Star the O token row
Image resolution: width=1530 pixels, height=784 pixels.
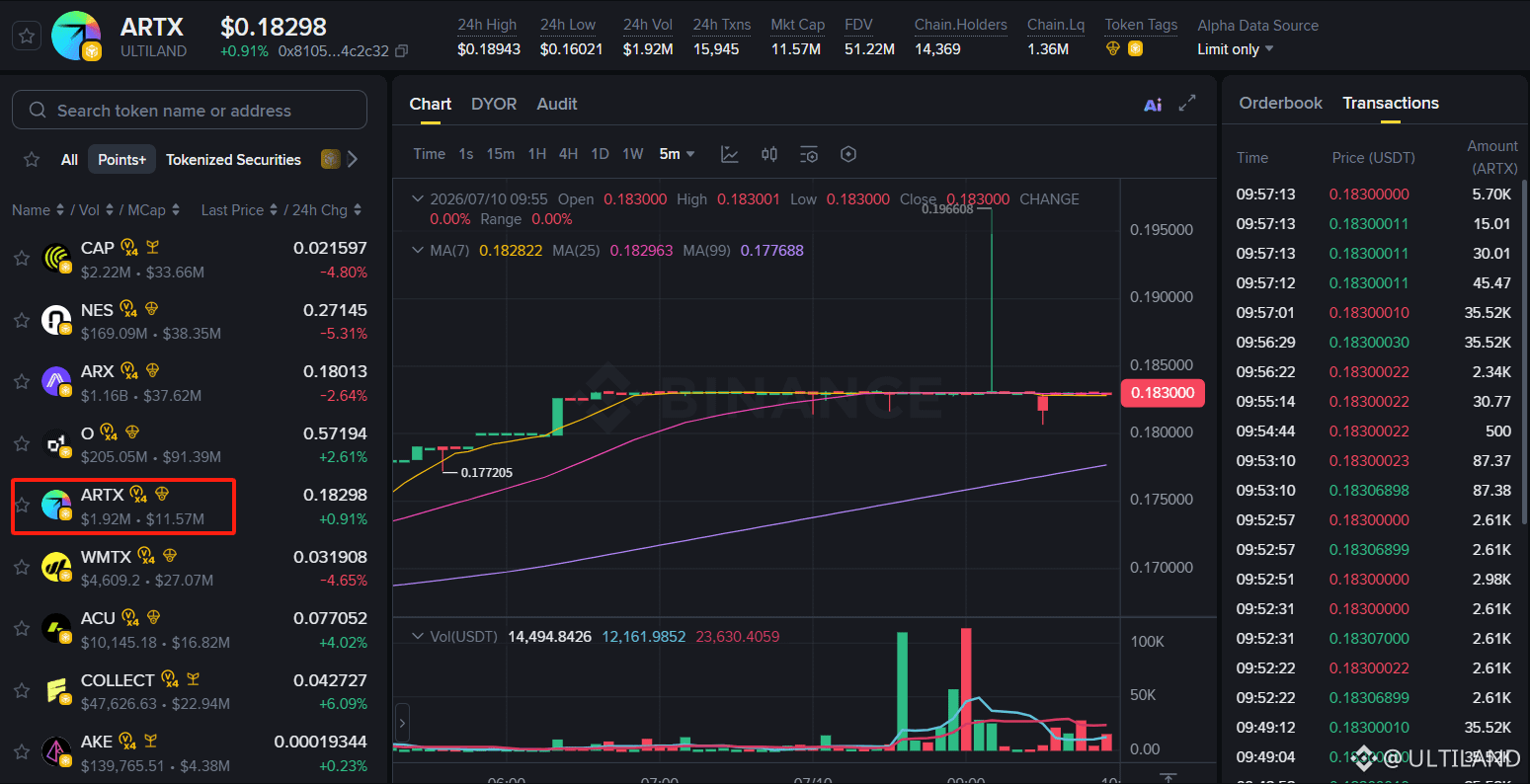pyautogui.click(x=21, y=443)
